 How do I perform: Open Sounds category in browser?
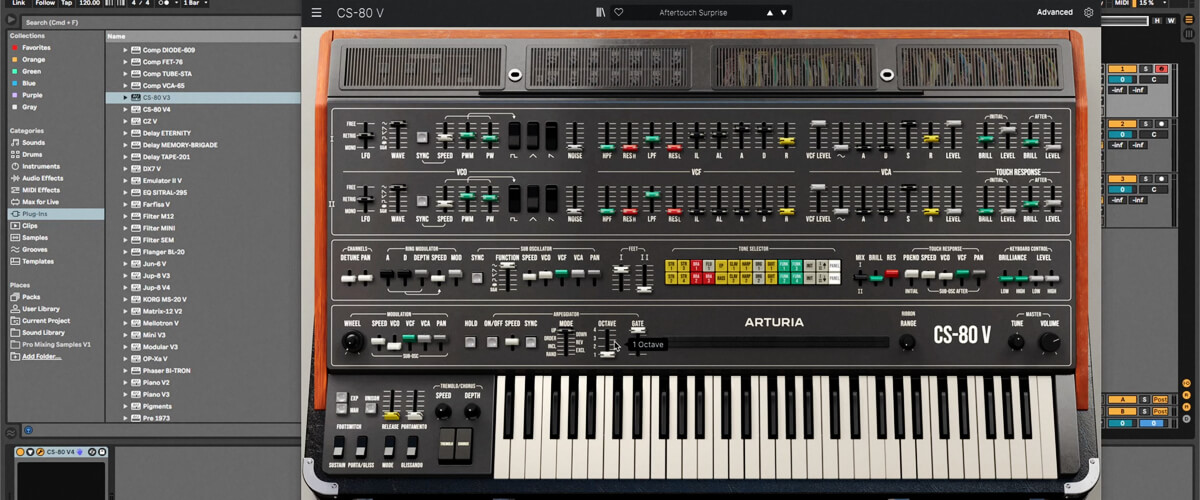point(34,142)
